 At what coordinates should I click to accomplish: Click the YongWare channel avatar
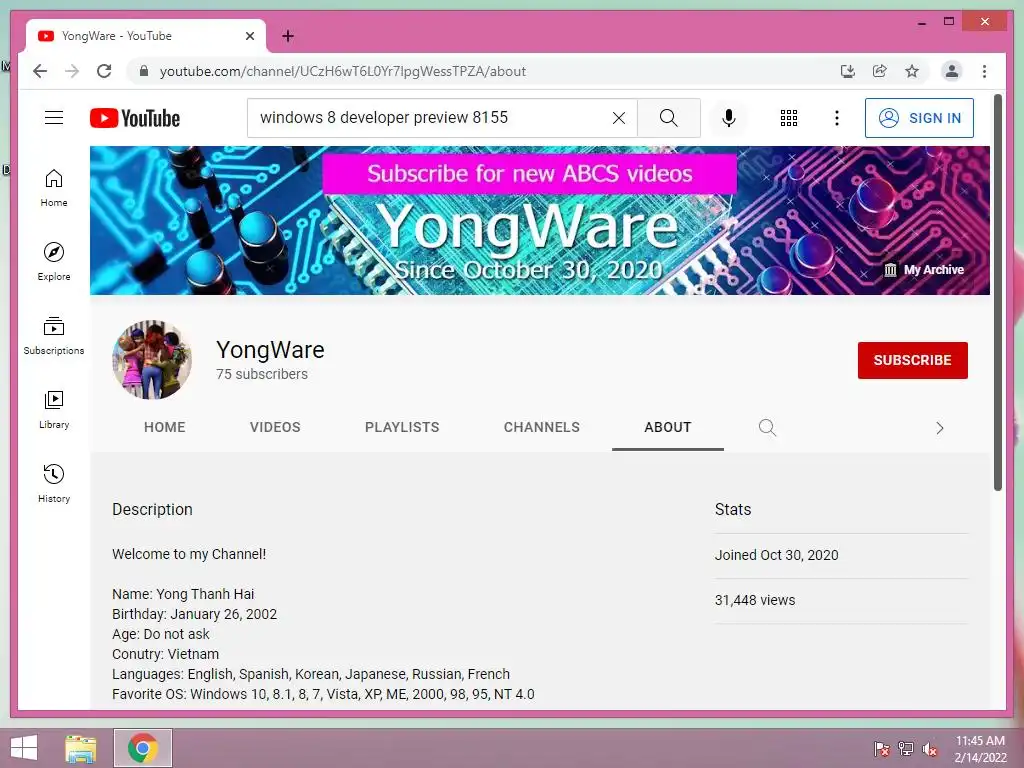tap(152, 359)
